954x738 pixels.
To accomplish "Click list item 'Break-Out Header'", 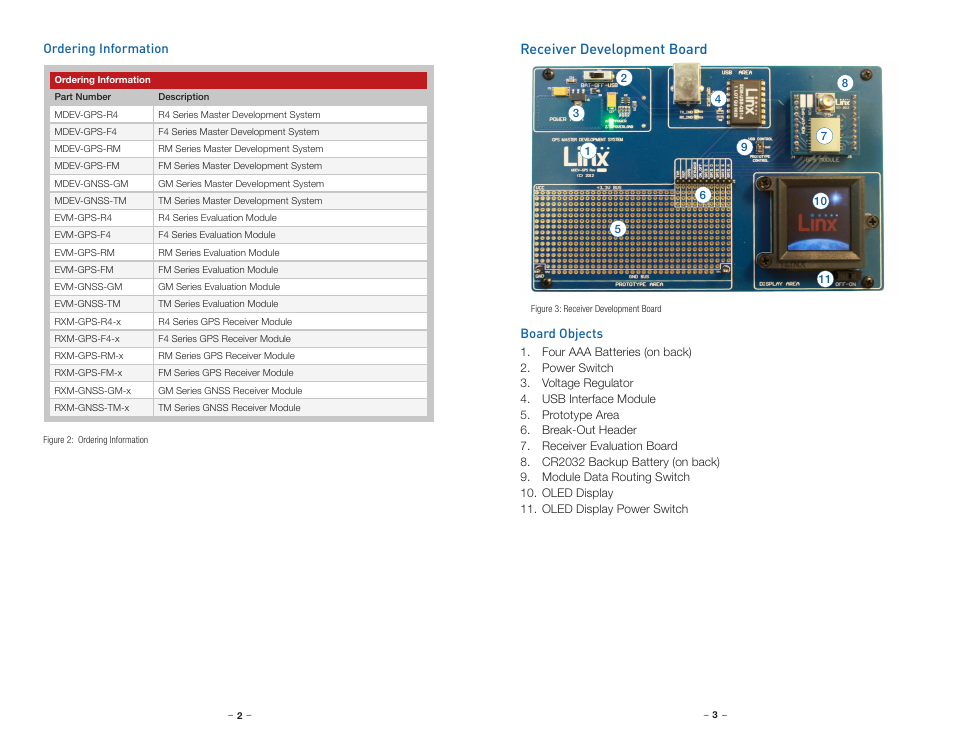I will coord(589,430).
